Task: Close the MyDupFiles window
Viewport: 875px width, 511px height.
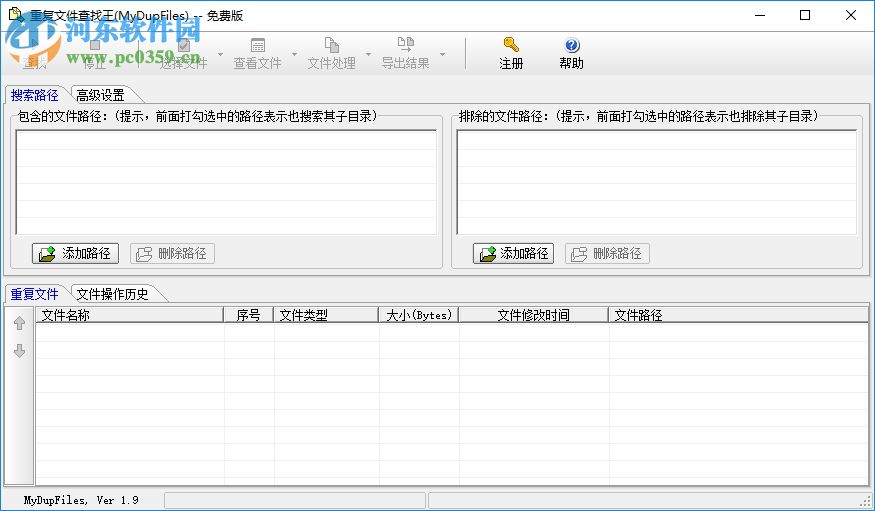Action: click(x=850, y=16)
